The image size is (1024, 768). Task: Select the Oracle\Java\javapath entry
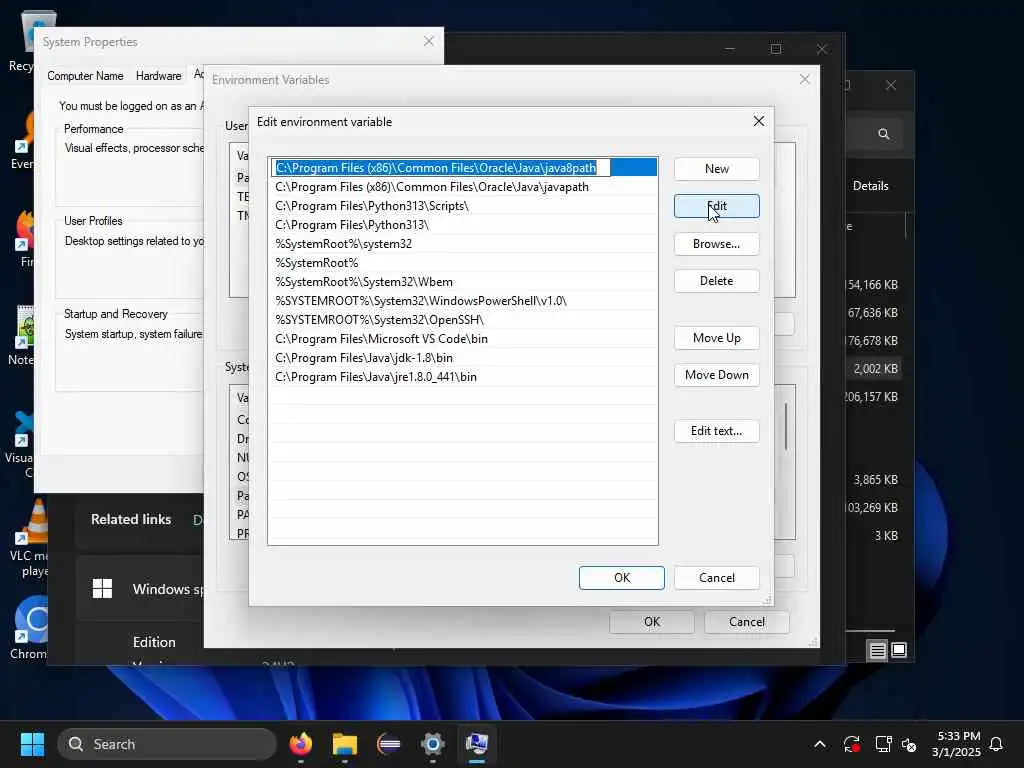coord(462,187)
